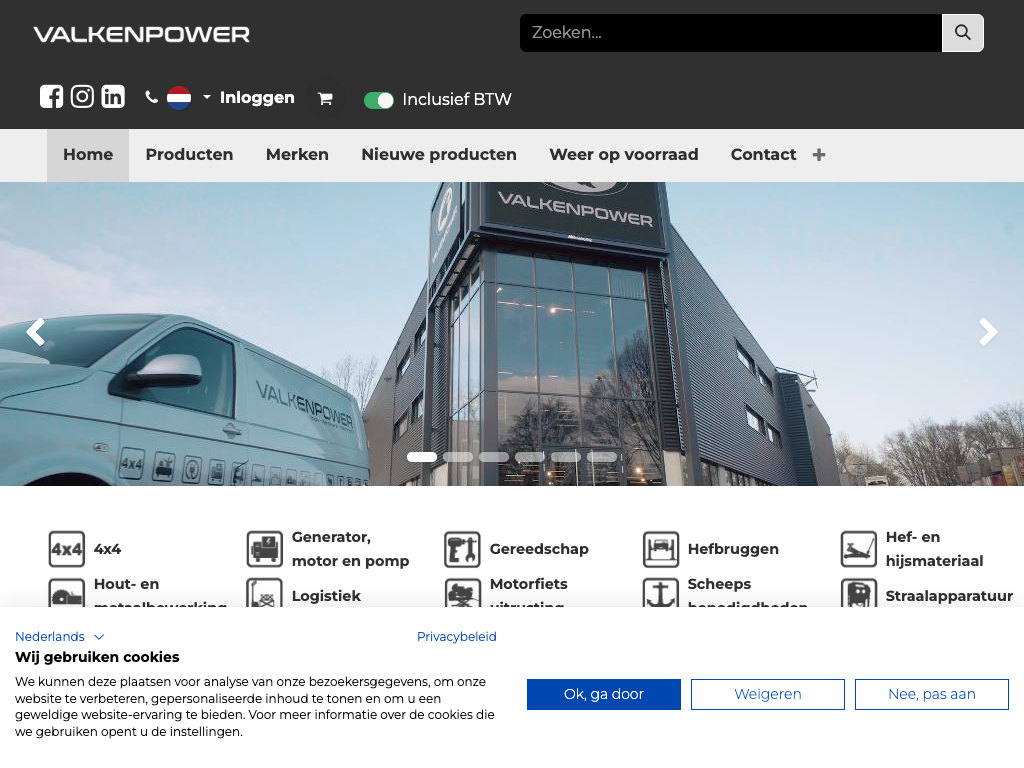Click the LinkedIn icon in header
Viewport: 1024px width, 768px height.
(x=113, y=97)
